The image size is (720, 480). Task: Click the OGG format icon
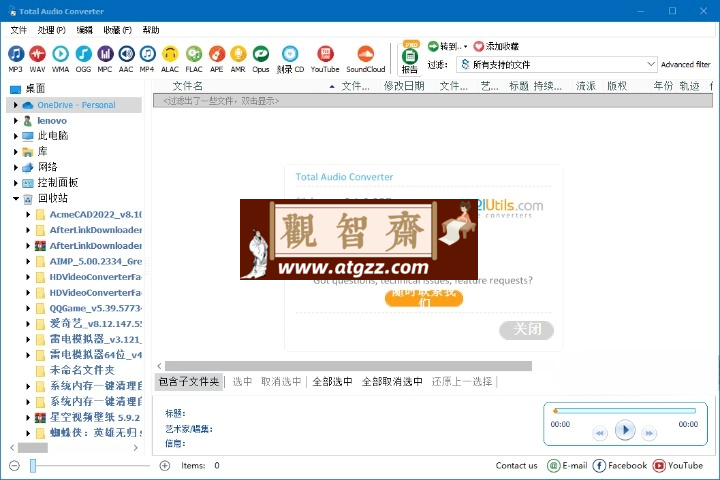click(83, 54)
